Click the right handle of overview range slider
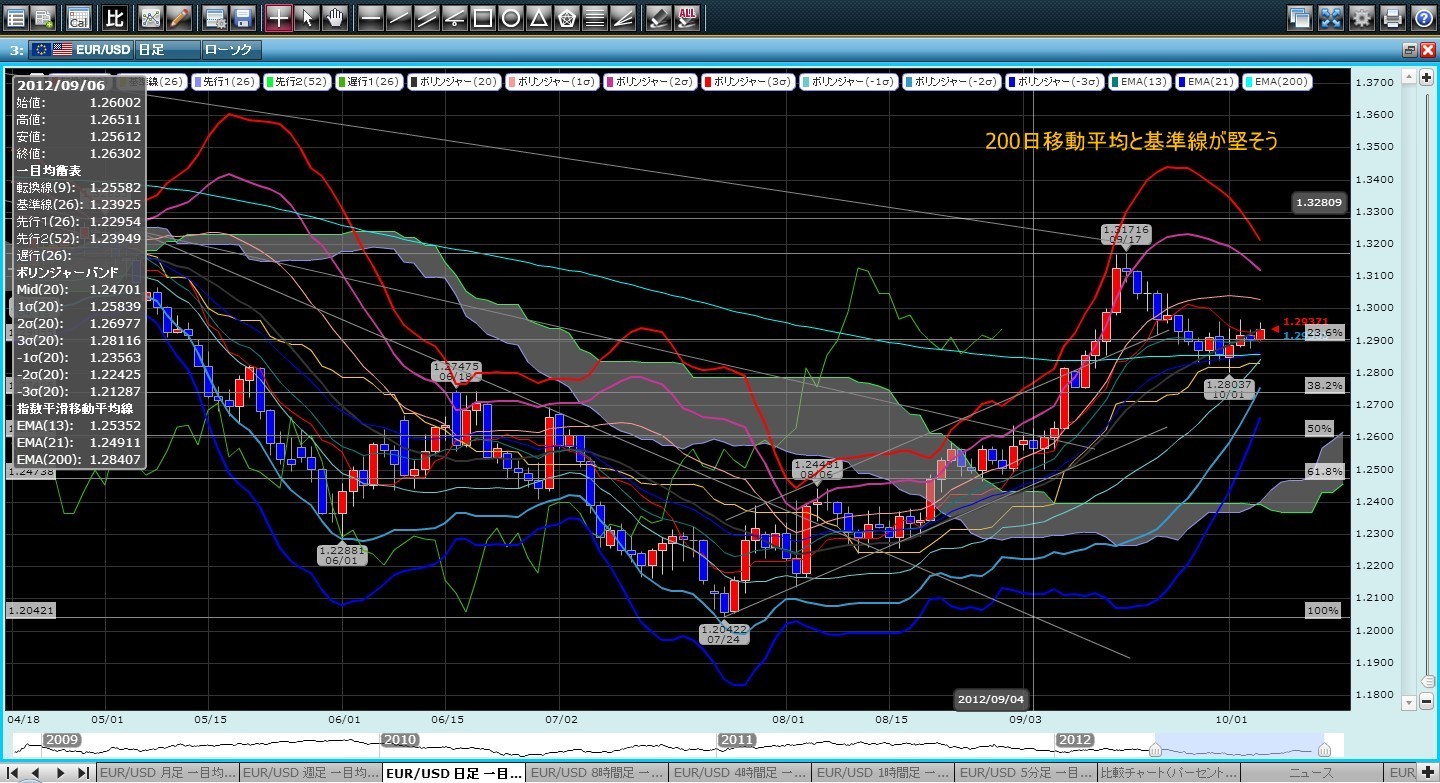Image resolution: width=1440 pixels, height=783 pixels. [x=1324, y=749]
